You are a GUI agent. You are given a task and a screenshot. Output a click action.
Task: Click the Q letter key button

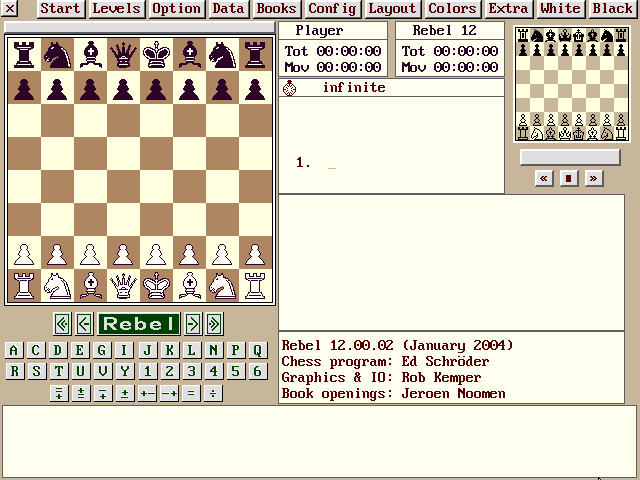(x=258, y=350)
